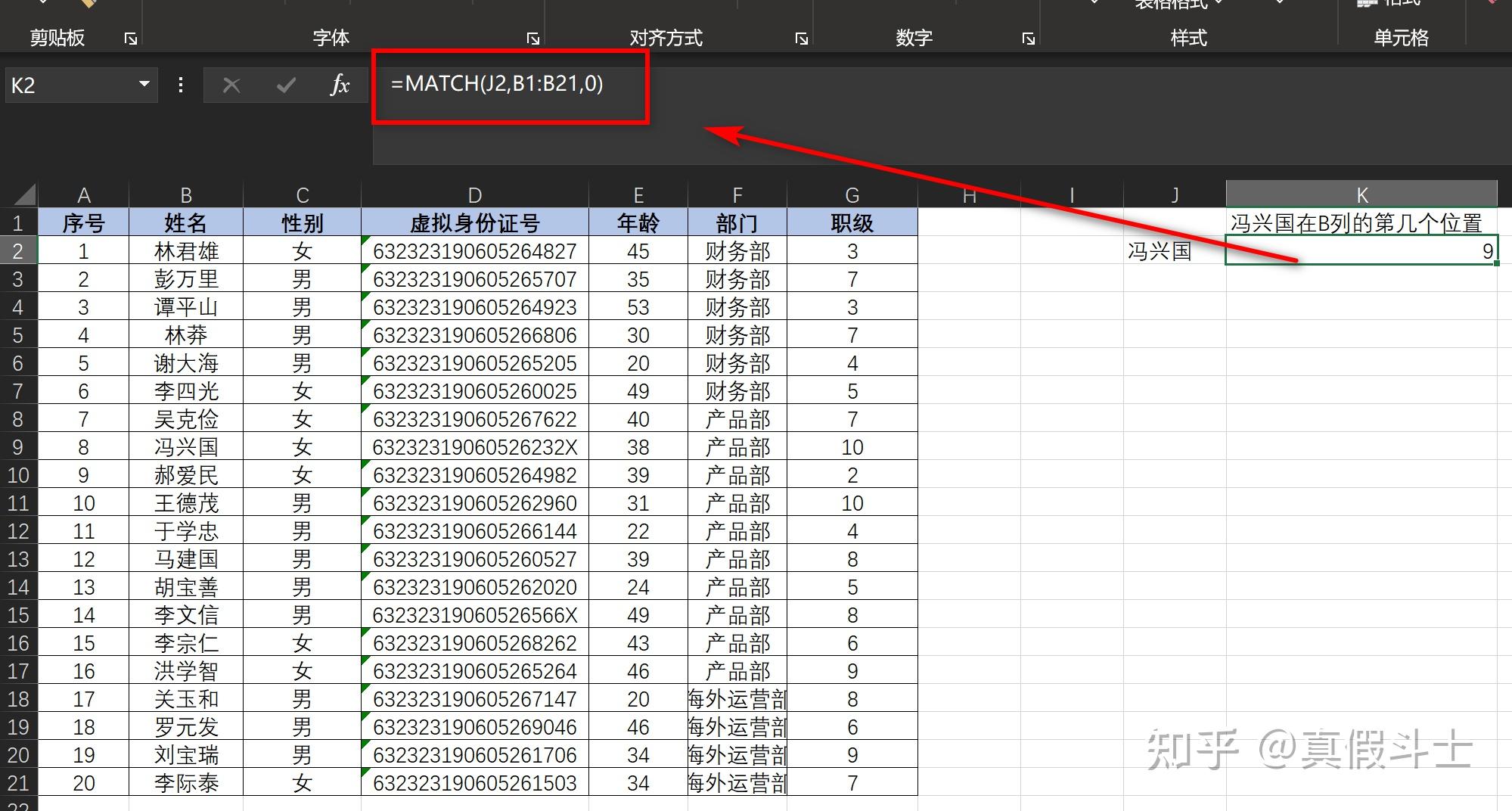Select column I header

coord(1072,195)
